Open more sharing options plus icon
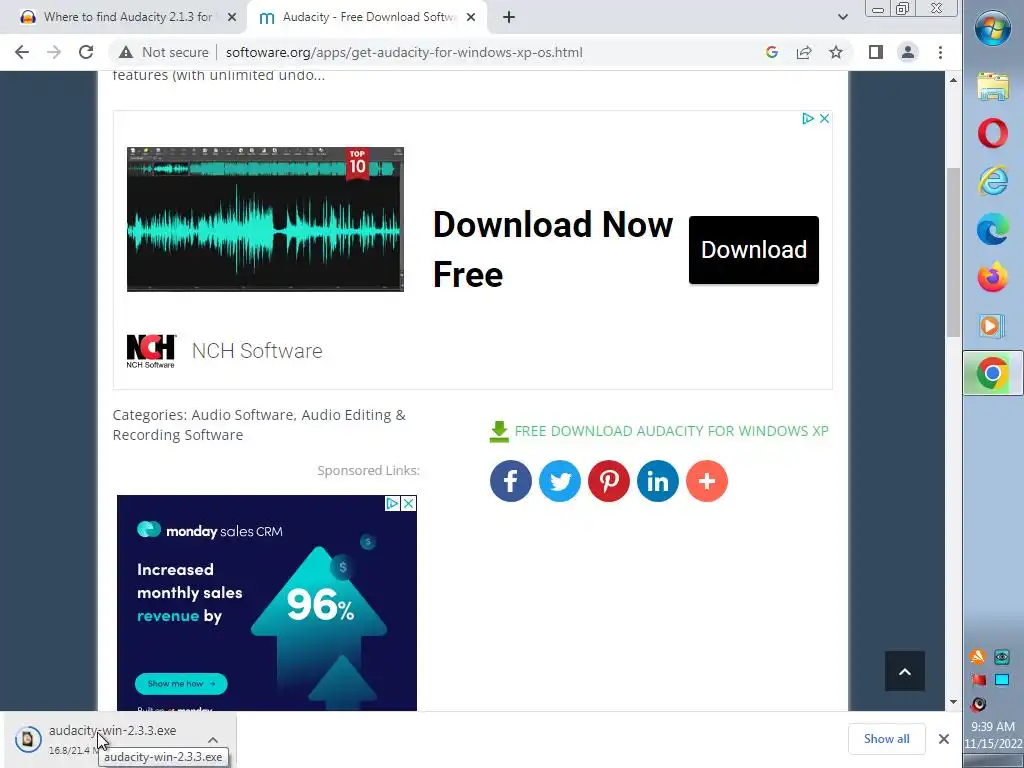The image size is (1024, 768). [x=707, y=481]
